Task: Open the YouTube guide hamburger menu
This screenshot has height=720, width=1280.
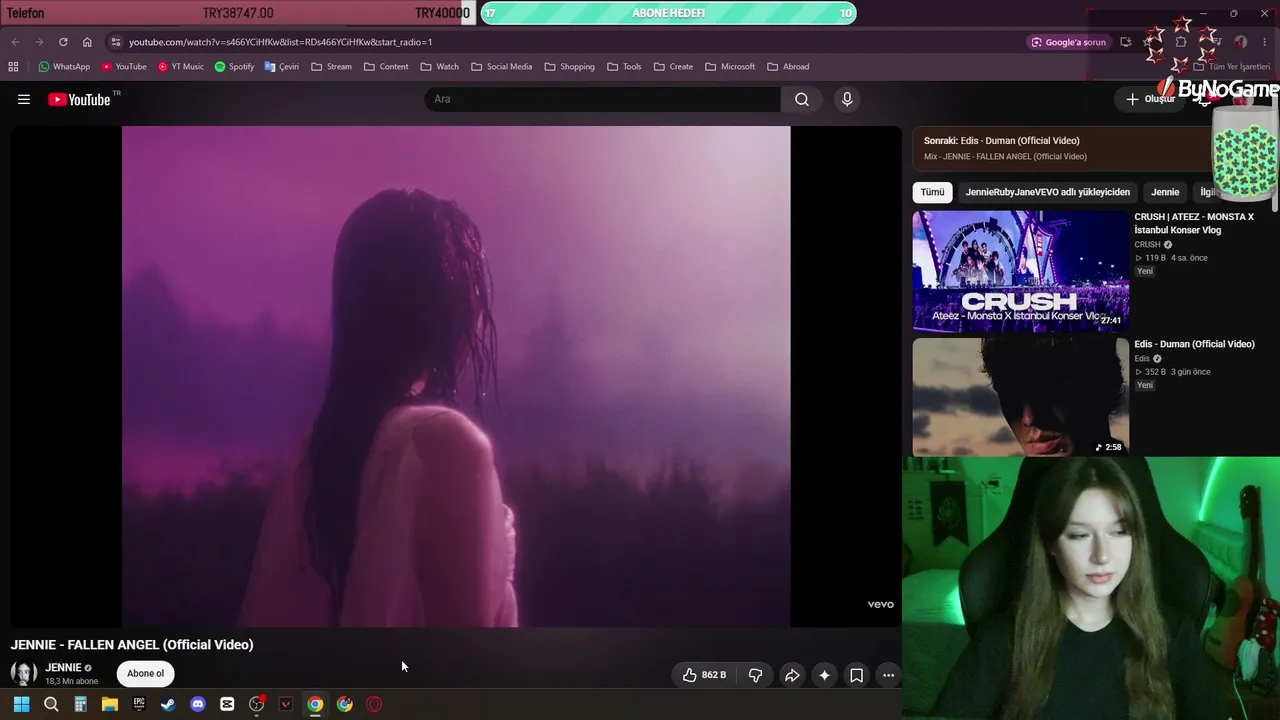Action: click(24, 99)
